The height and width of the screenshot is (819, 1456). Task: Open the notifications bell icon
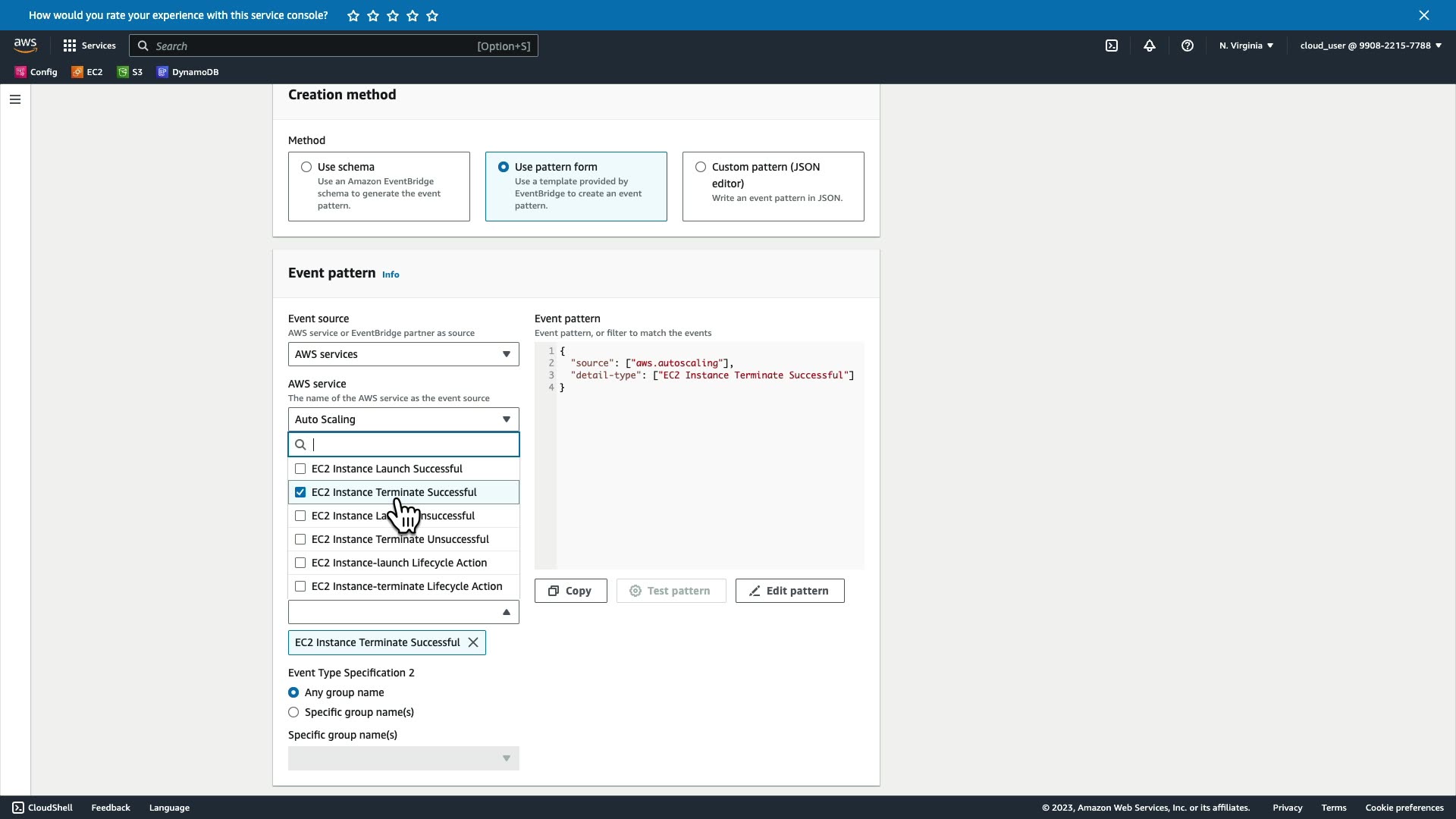point(1150,45)
